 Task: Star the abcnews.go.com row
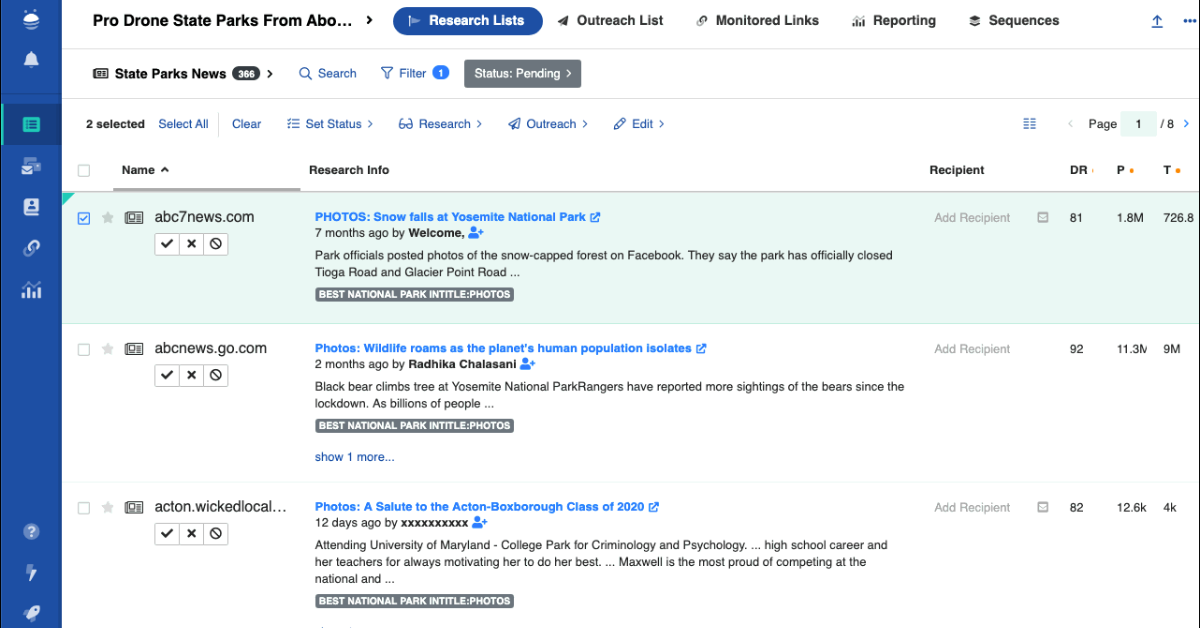point(108,349)
